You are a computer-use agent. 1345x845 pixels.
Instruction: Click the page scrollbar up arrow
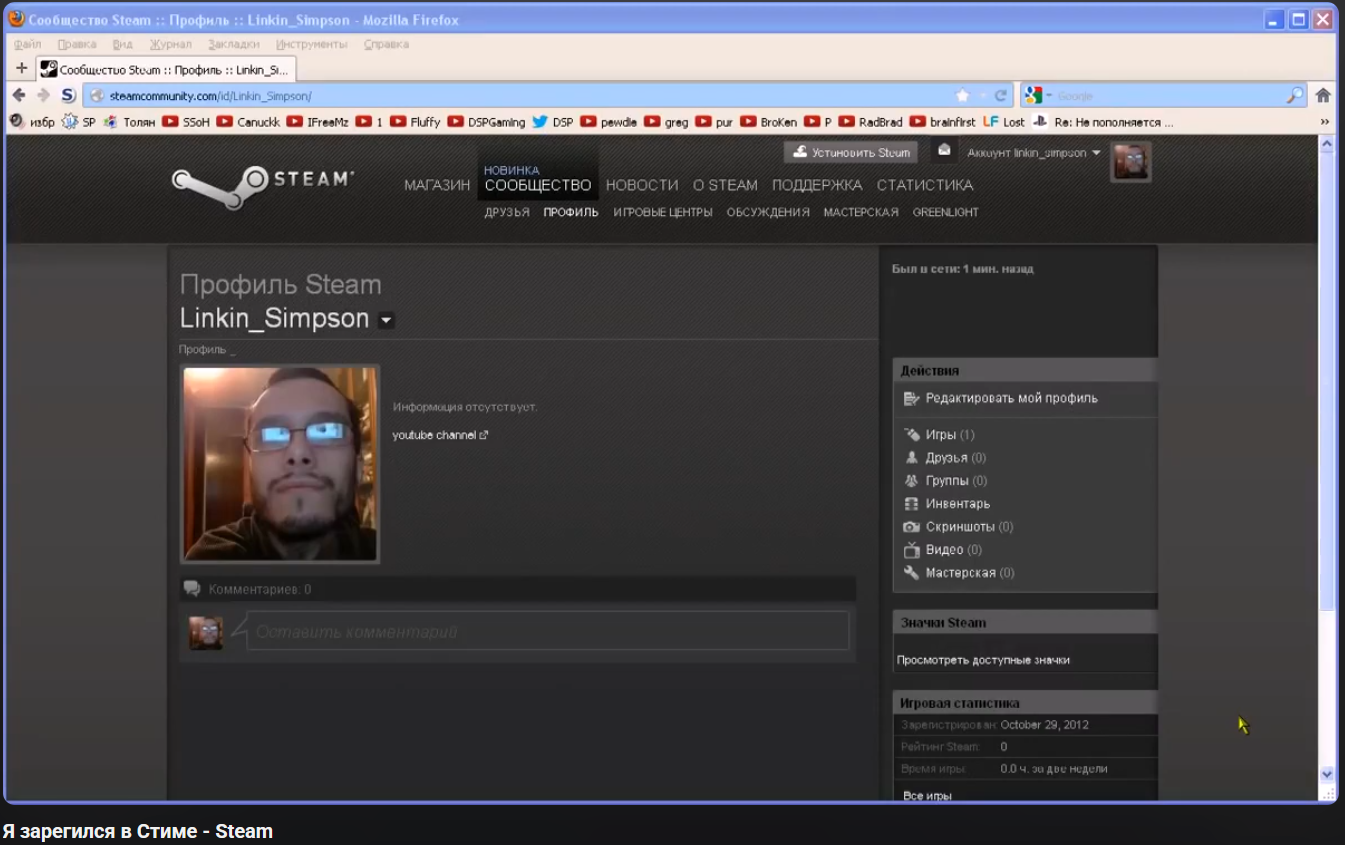(x=1327, y=144)
